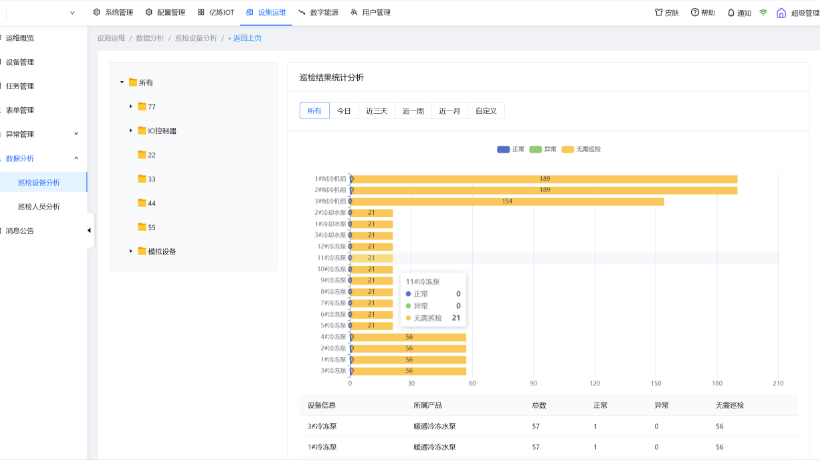Click the green wifi status icon
This screenshot has width=820, height=460.
click(763, 12)
